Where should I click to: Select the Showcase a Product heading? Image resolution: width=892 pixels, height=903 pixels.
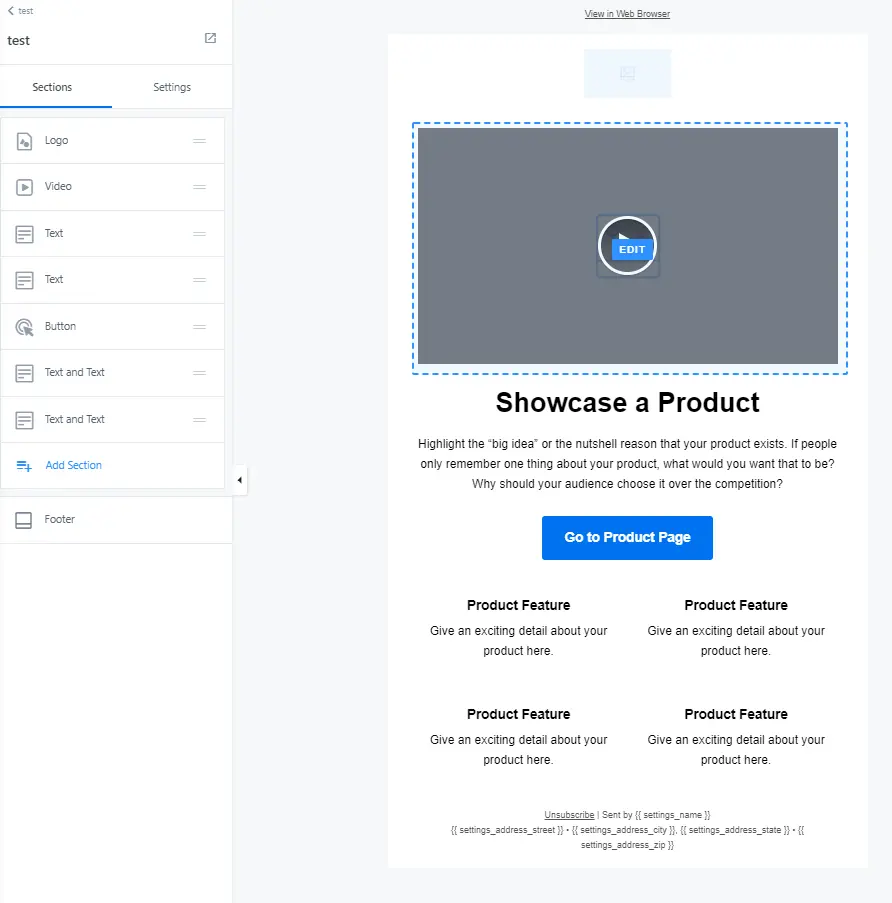[x=627, y=403]
